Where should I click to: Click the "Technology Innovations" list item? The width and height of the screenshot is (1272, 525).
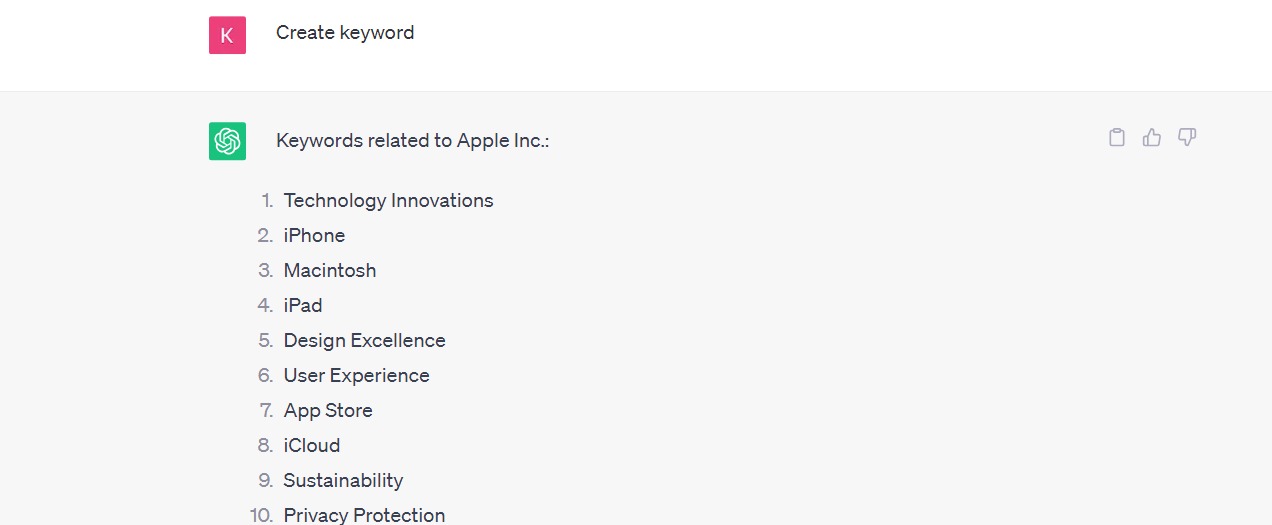[x=388, y=201]
